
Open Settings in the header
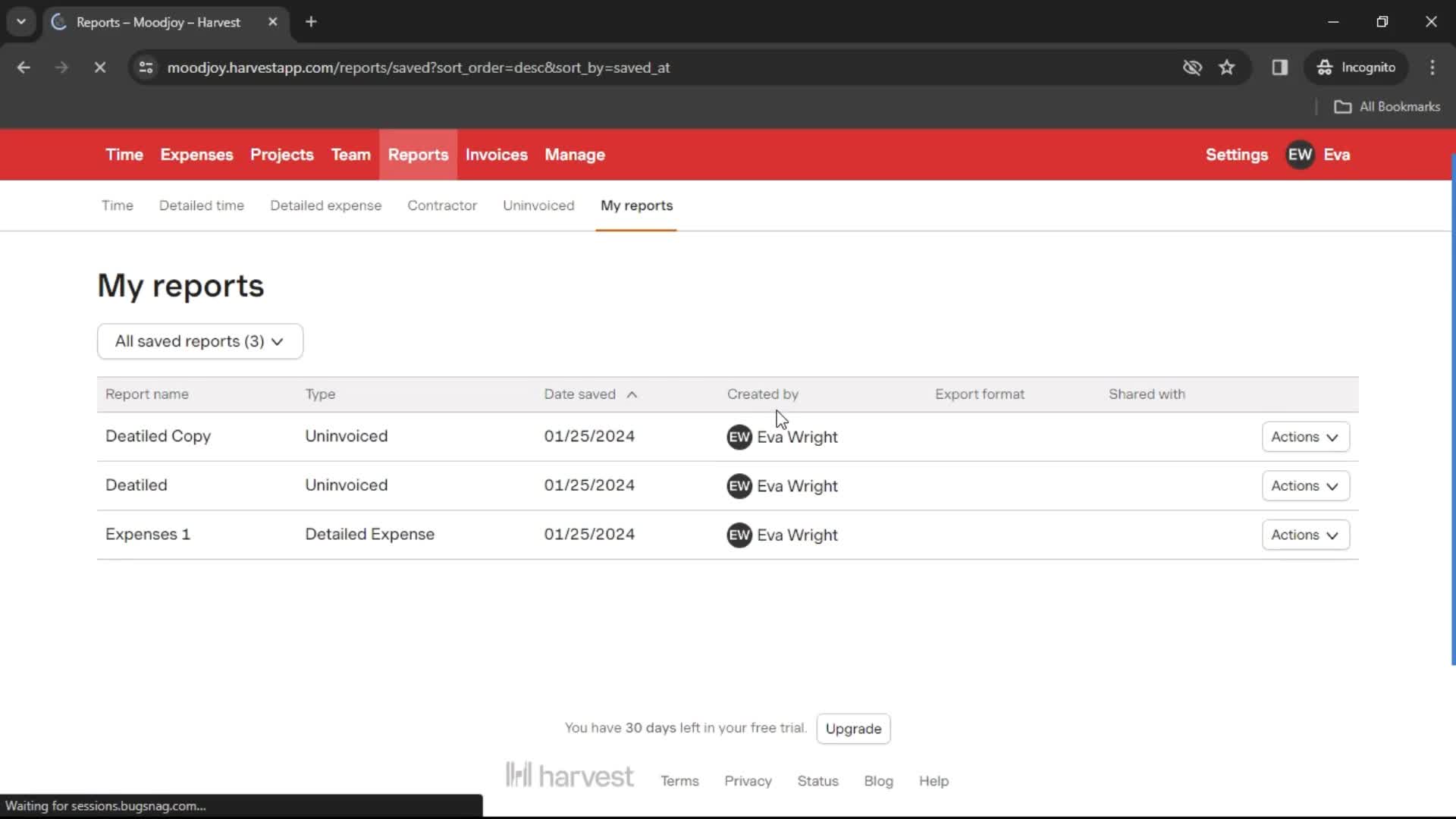pyautogui.click(x=1237, y=155)
